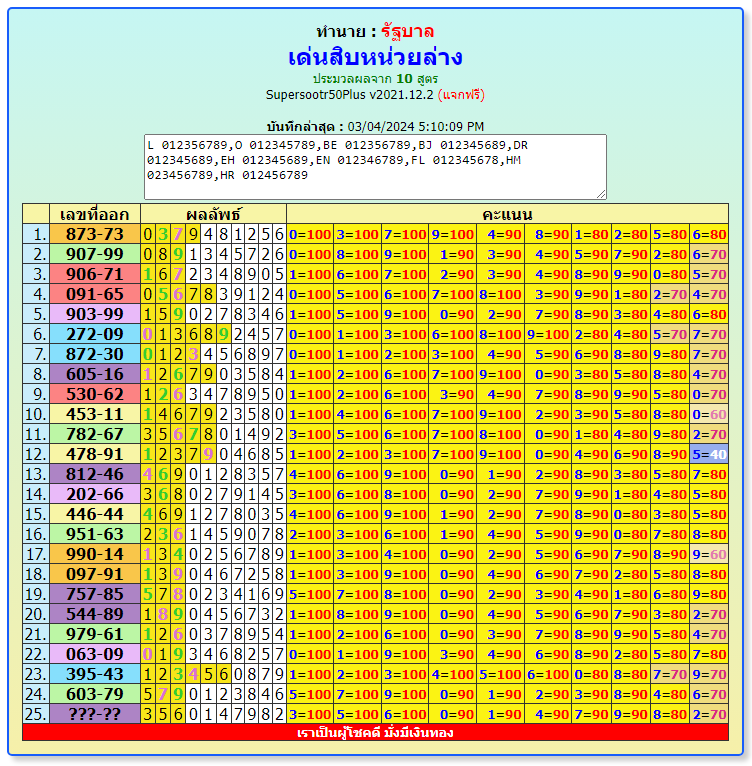The height and width of the screenshot is (766, 752).
Task: Click the 'เด่นสิบหน่วยล่าง' blue title
Action: point(375,57)
